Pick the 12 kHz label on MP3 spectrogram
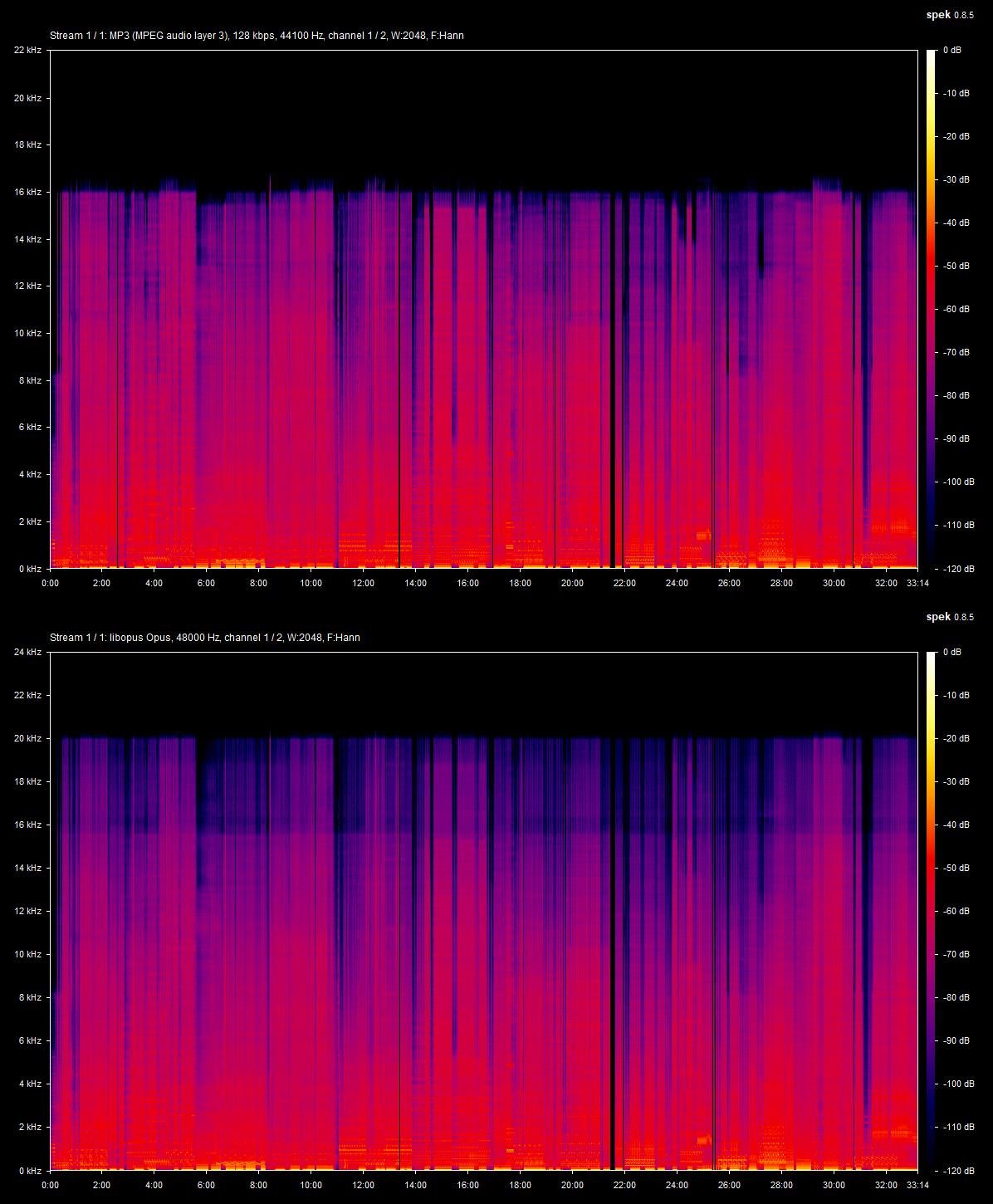This screenshot has width=993, height=1204. 28,286
